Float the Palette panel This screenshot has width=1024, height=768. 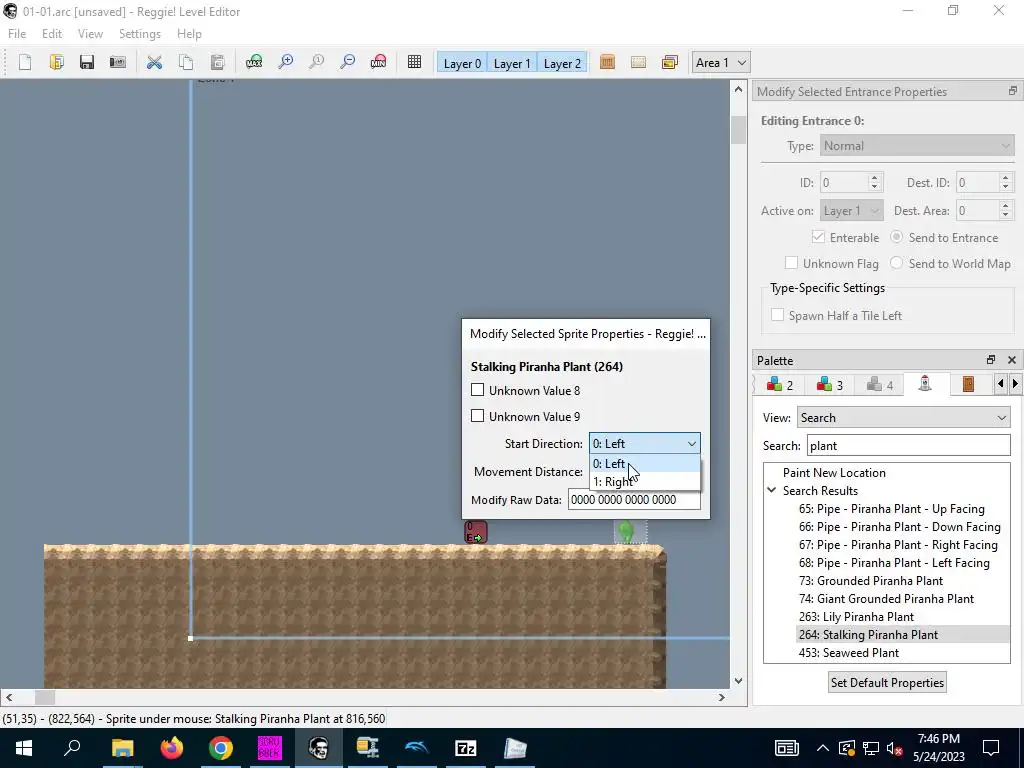tap(991, 360)
